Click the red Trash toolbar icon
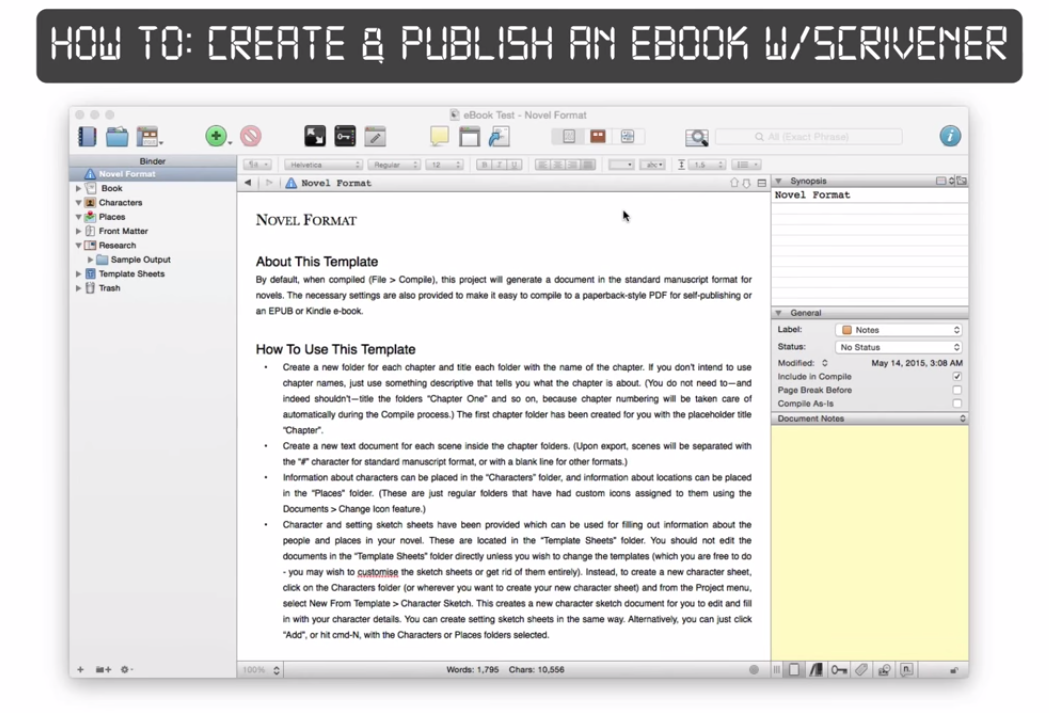The width and height of the screenshot is (1049, 713). pos(251,136)
